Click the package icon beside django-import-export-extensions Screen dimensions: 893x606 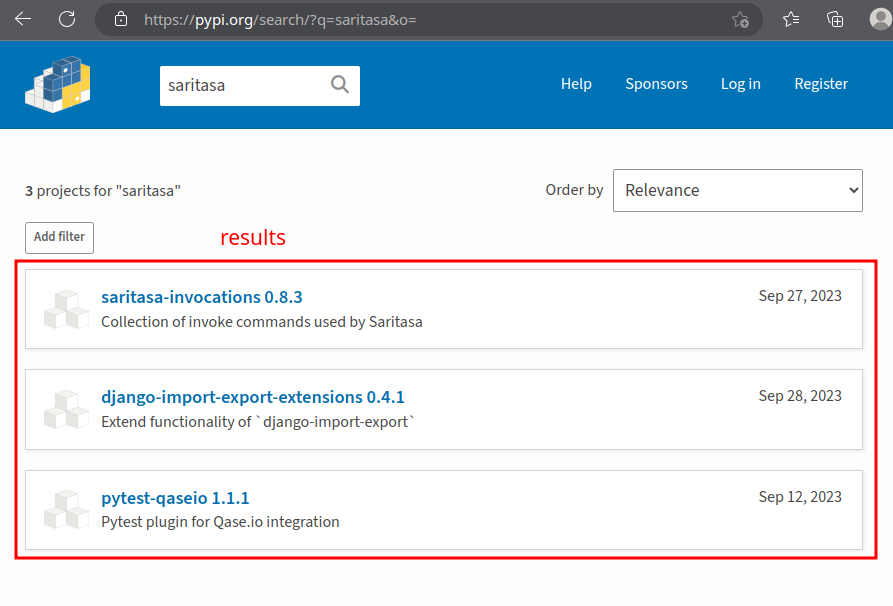click(x=67, y=410)
